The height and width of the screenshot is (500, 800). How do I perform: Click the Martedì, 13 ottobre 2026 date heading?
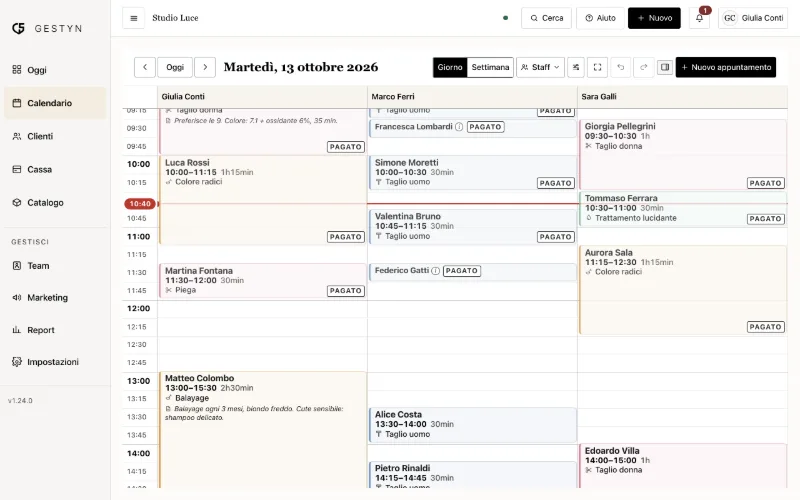pyautogui.click(x=301, y=67)
